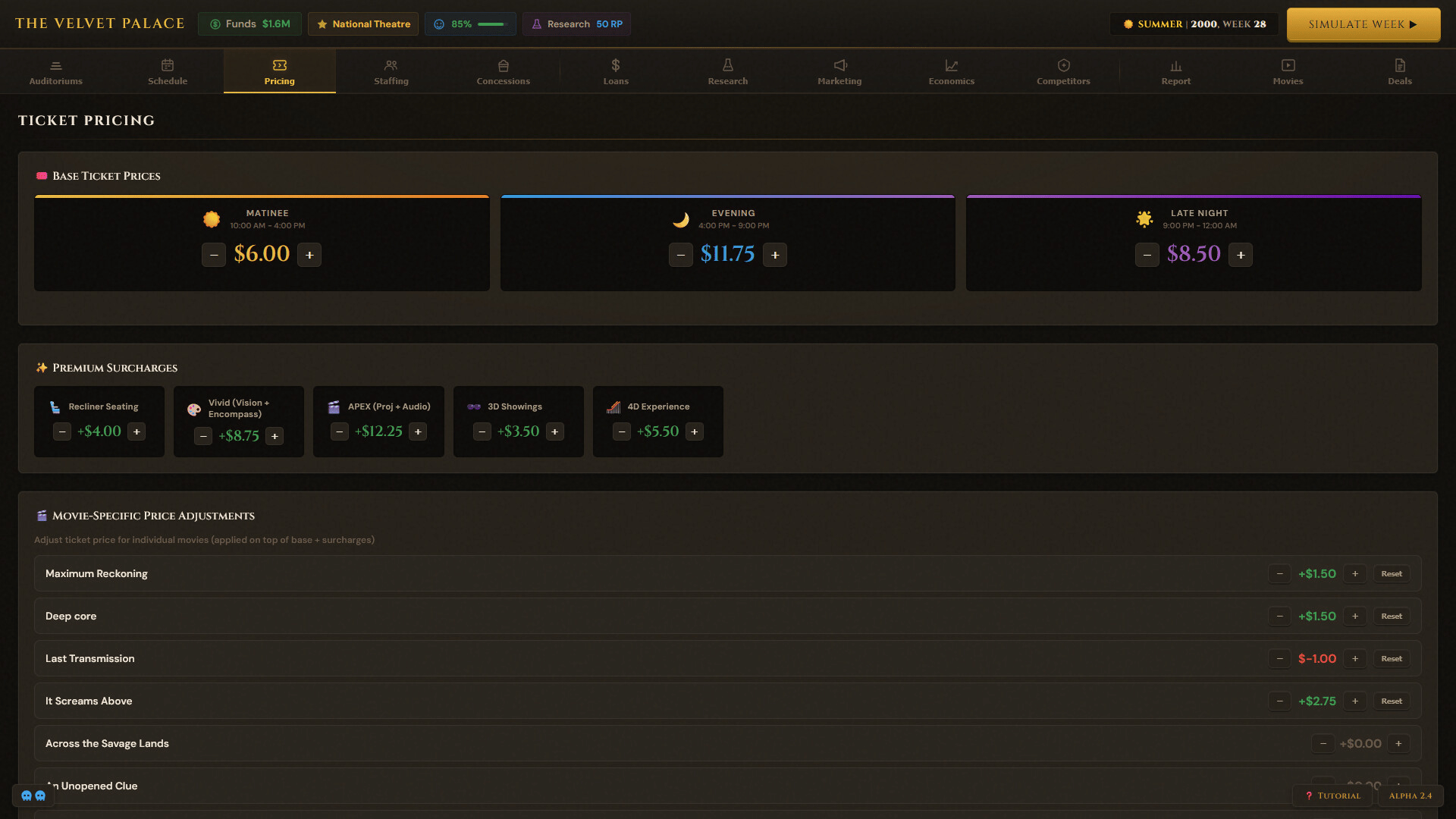Open the Tutorial help button
The image size is (1456, 819).
[1333, 795]
